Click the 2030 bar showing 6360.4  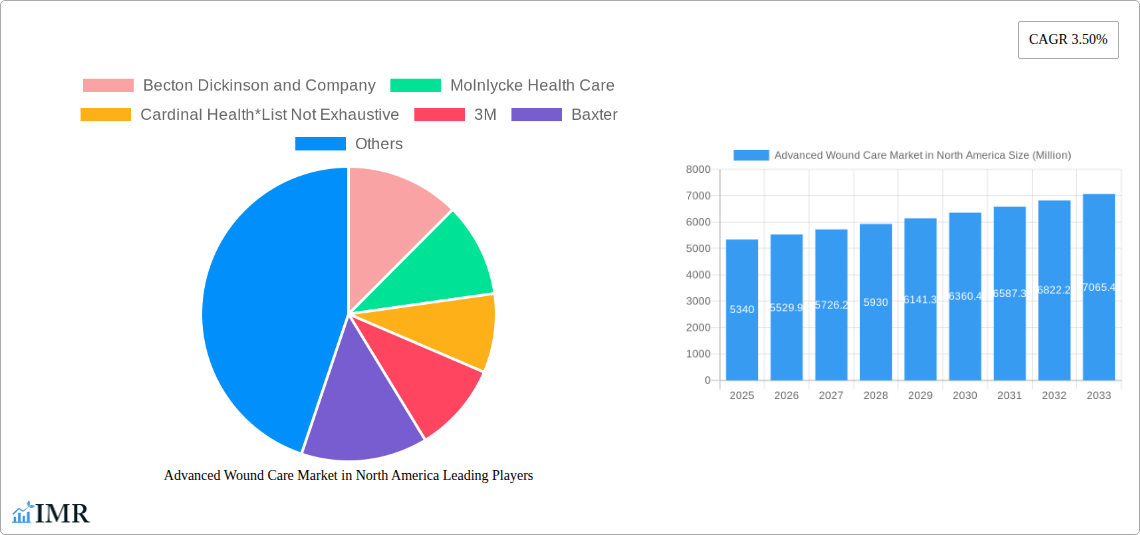click(x=965, y=297)
